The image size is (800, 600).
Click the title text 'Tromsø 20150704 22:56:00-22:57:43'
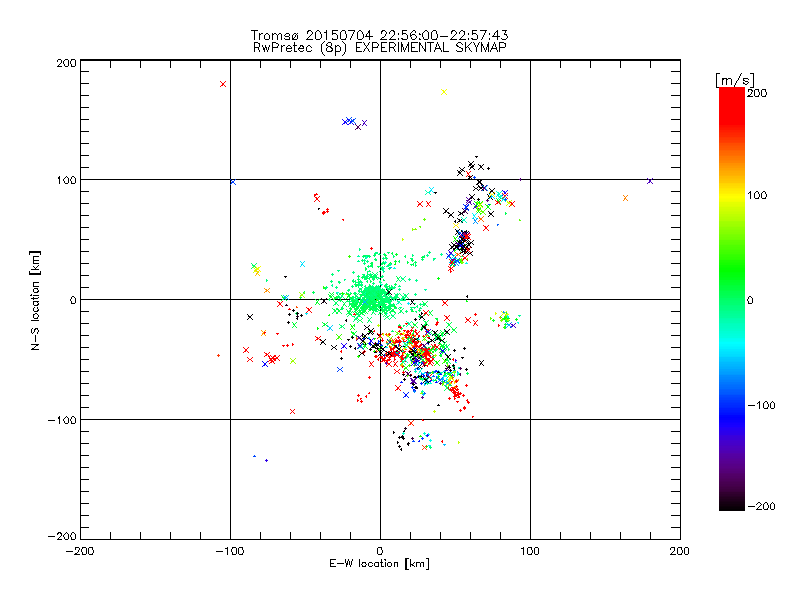coord(379,35)
